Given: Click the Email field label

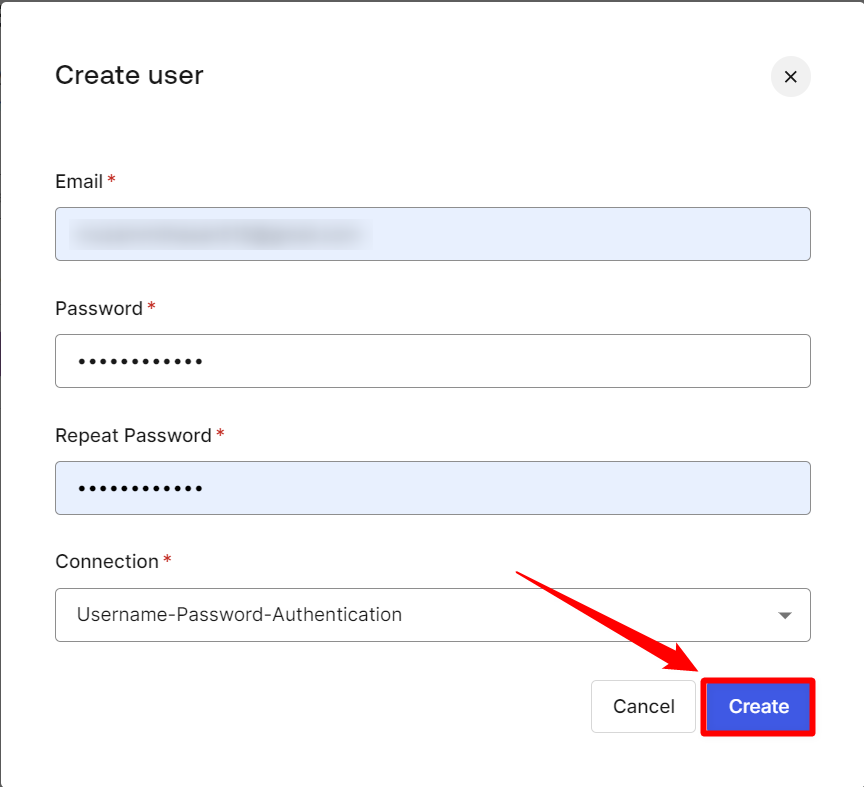Looking at the screenshot, I should [x=79, y=182].
